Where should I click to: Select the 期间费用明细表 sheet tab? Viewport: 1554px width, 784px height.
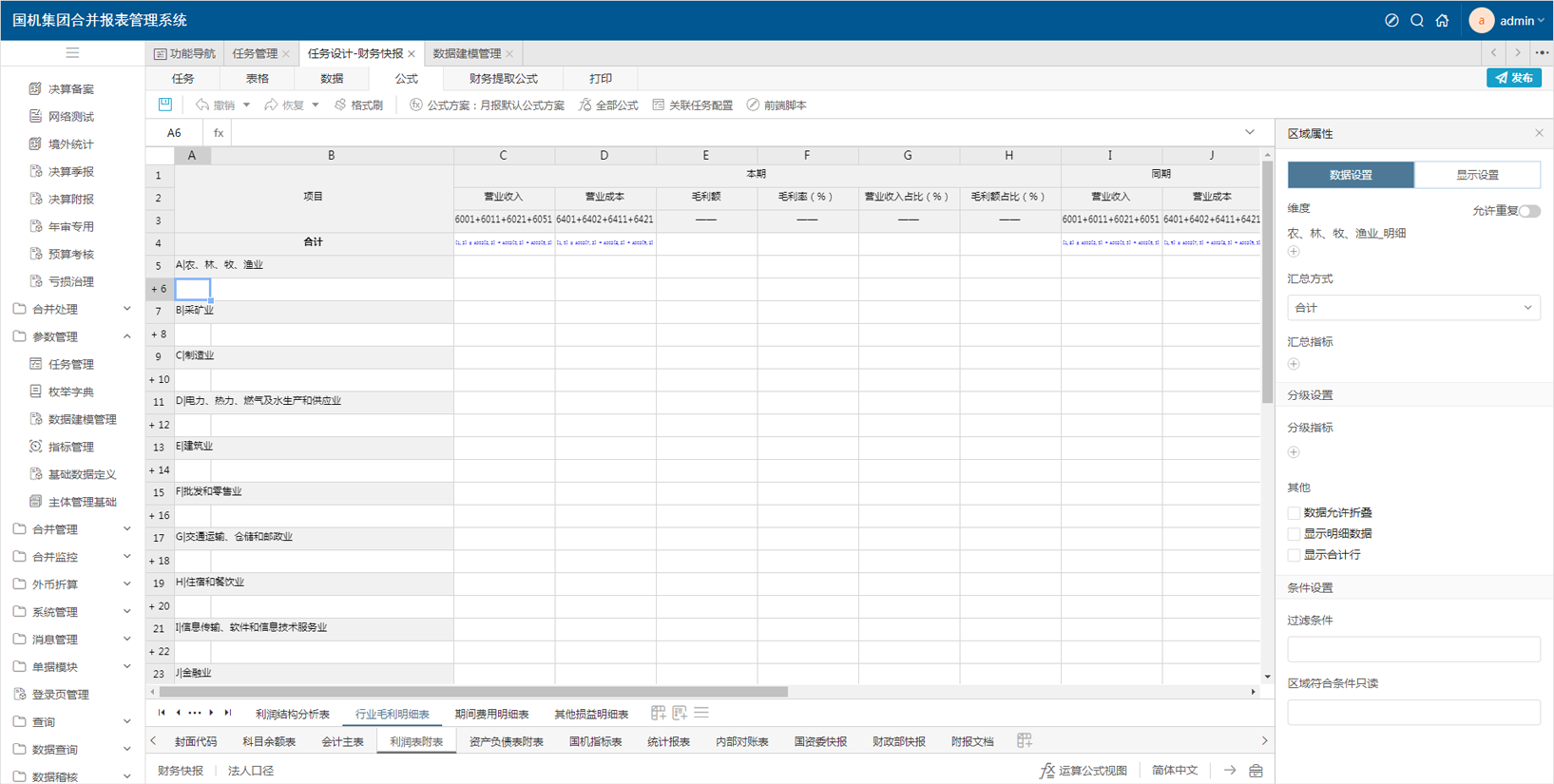click(491, 714)
